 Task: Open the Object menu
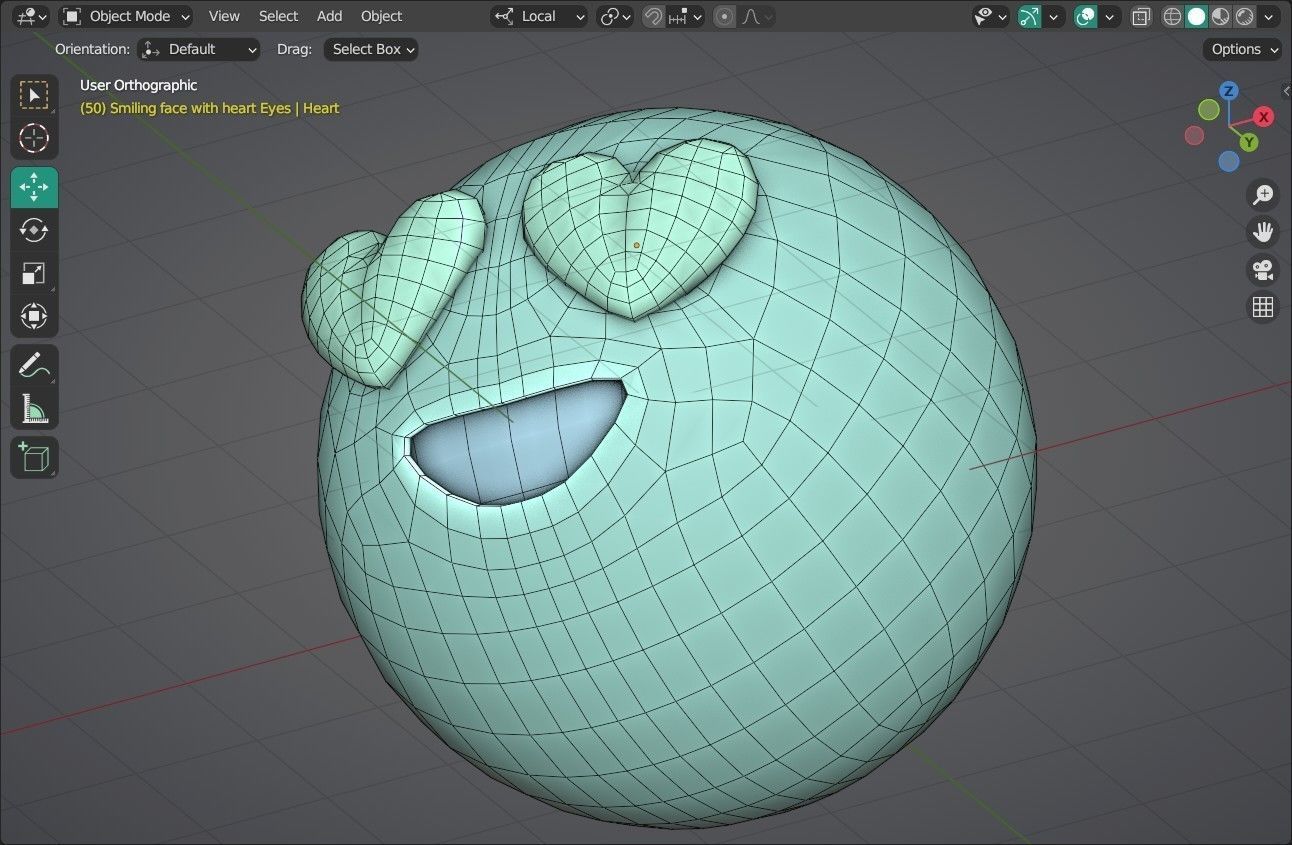pos(381,16)
